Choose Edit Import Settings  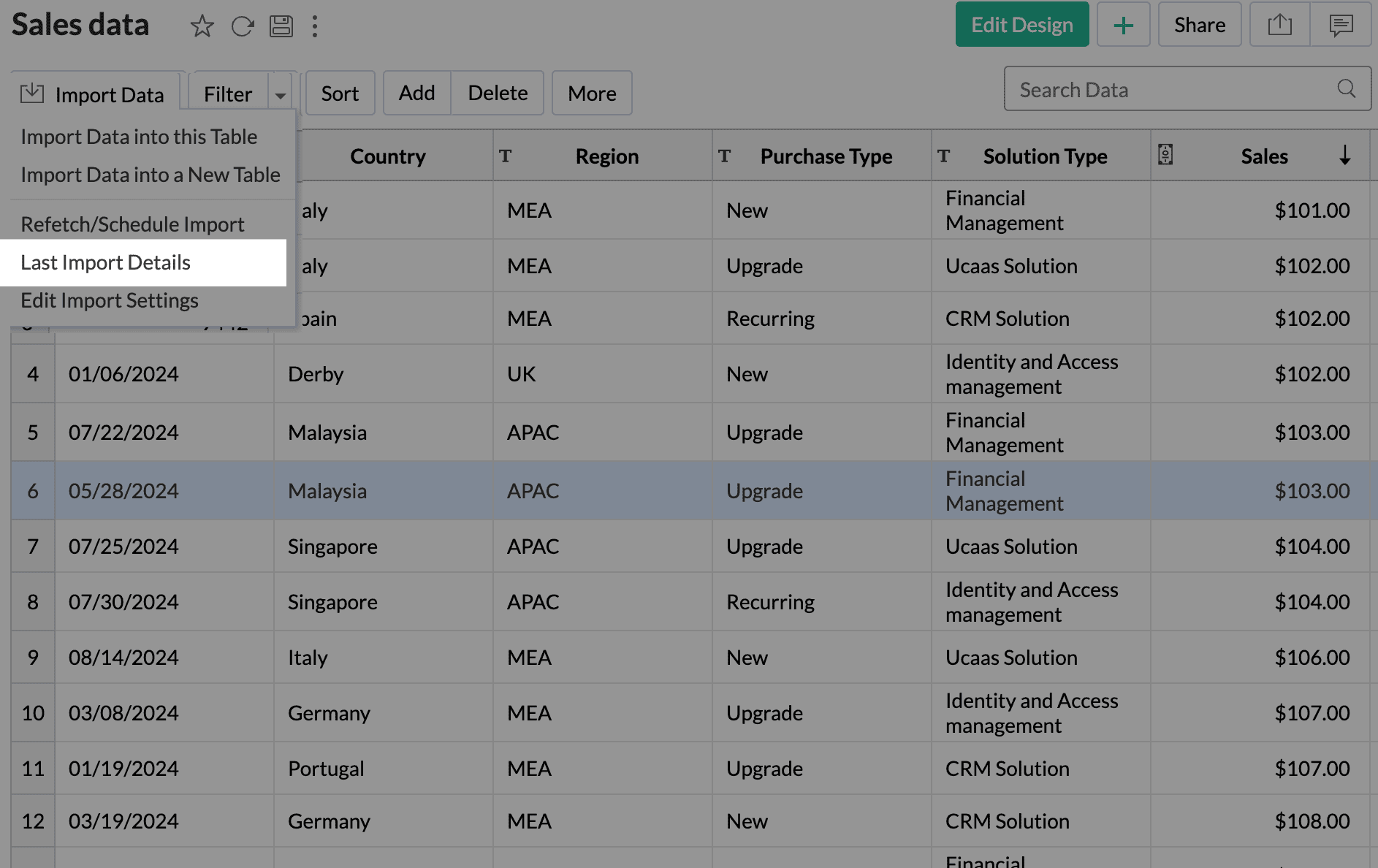click(x=110, y=300)
